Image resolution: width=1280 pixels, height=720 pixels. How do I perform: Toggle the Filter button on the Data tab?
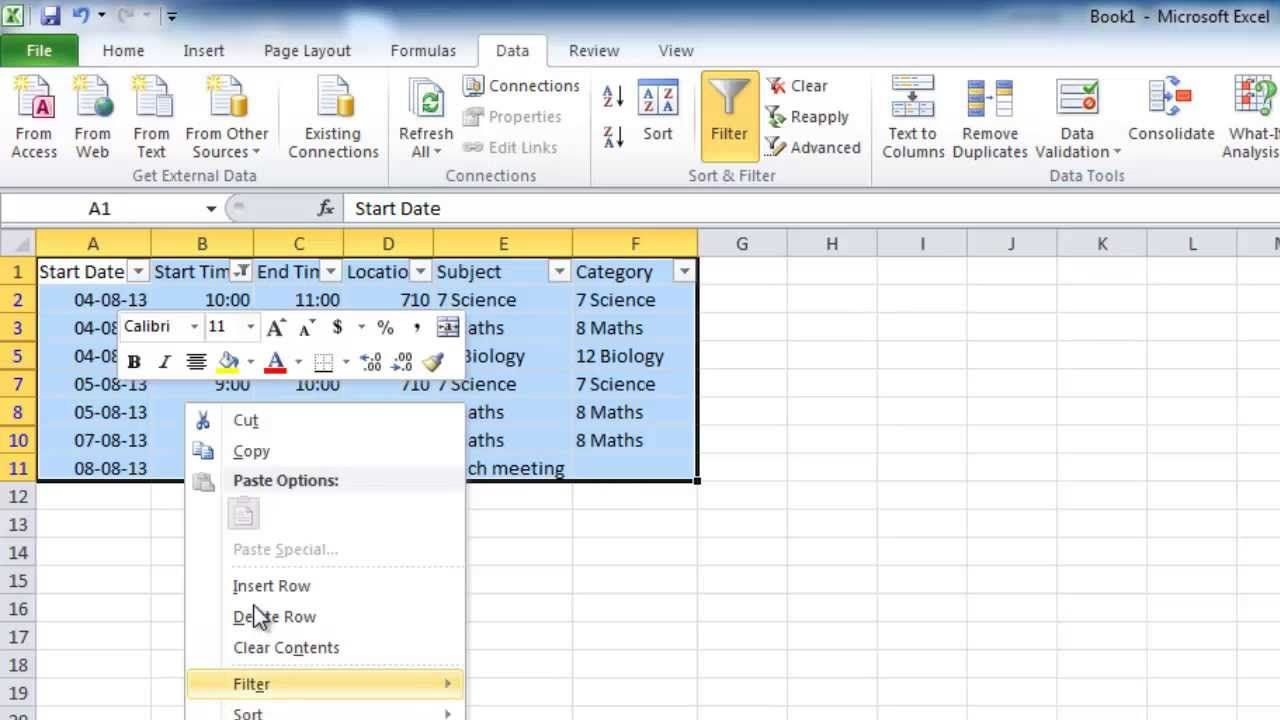(x=729, y=116)
